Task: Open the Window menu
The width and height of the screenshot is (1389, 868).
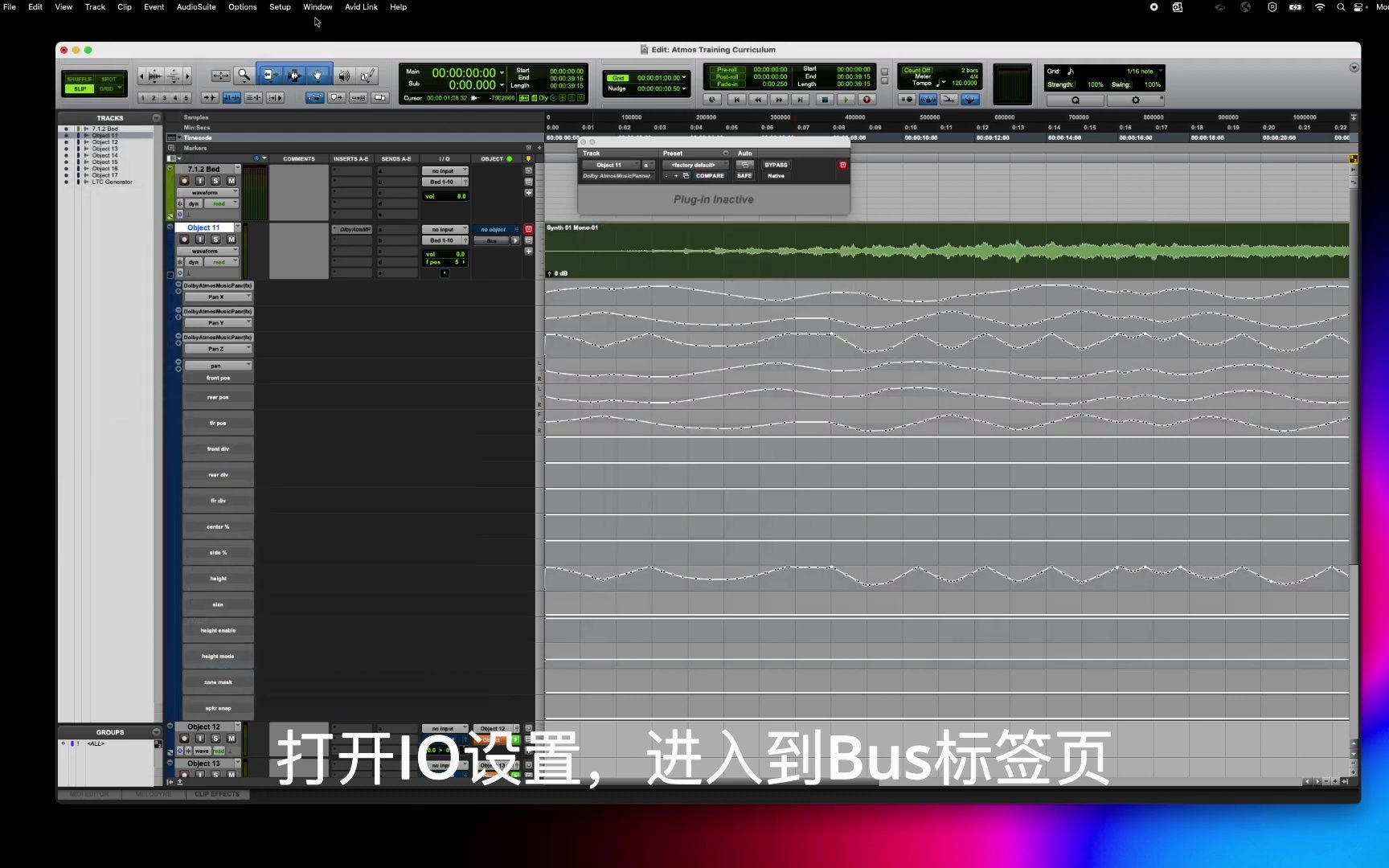Action: point(318,6)
